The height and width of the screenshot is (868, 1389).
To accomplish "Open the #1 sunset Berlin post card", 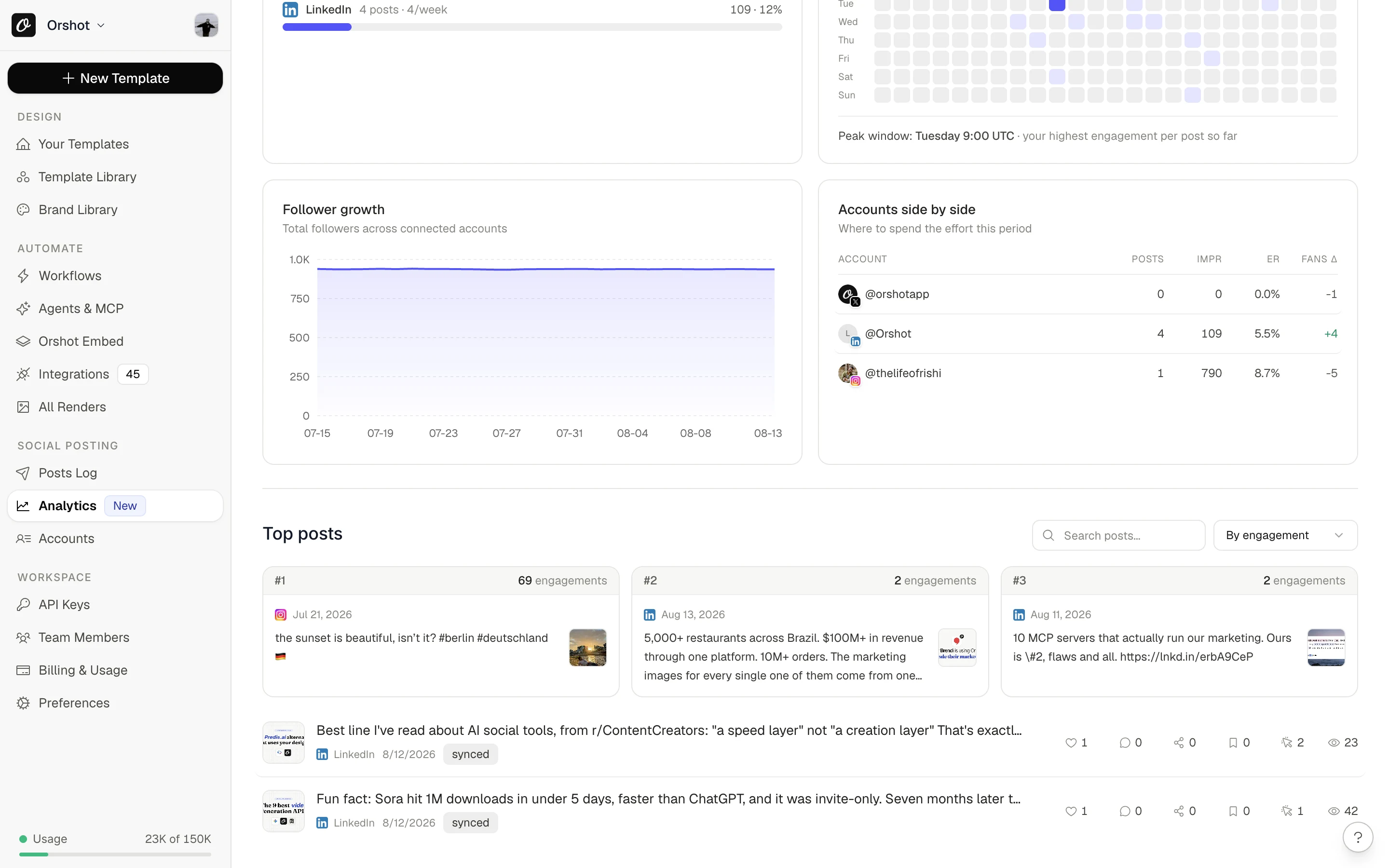I will click(441, 632).
